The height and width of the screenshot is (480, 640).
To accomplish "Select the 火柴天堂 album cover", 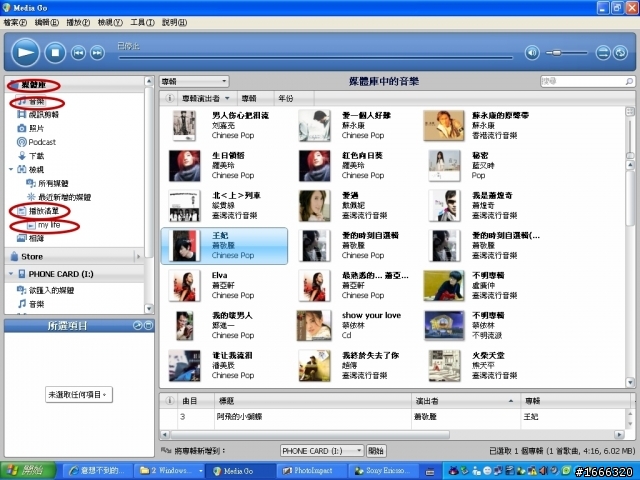I will [x=444, y=366].
